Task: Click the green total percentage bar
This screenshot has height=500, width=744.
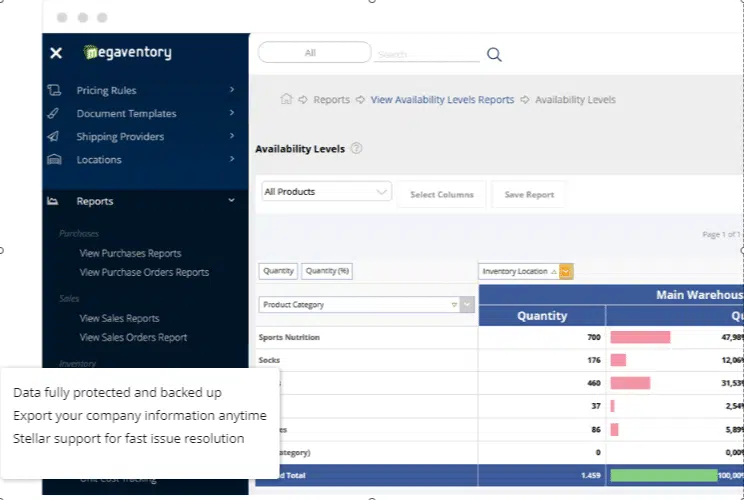Action: 664,475
